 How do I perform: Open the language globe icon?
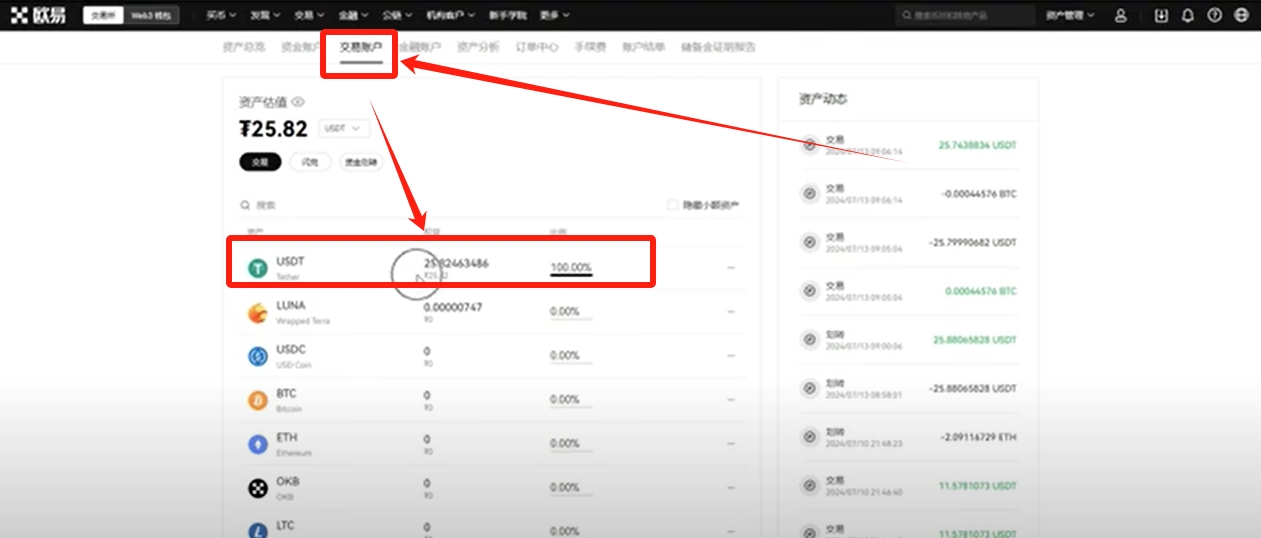click(1242, 16)
